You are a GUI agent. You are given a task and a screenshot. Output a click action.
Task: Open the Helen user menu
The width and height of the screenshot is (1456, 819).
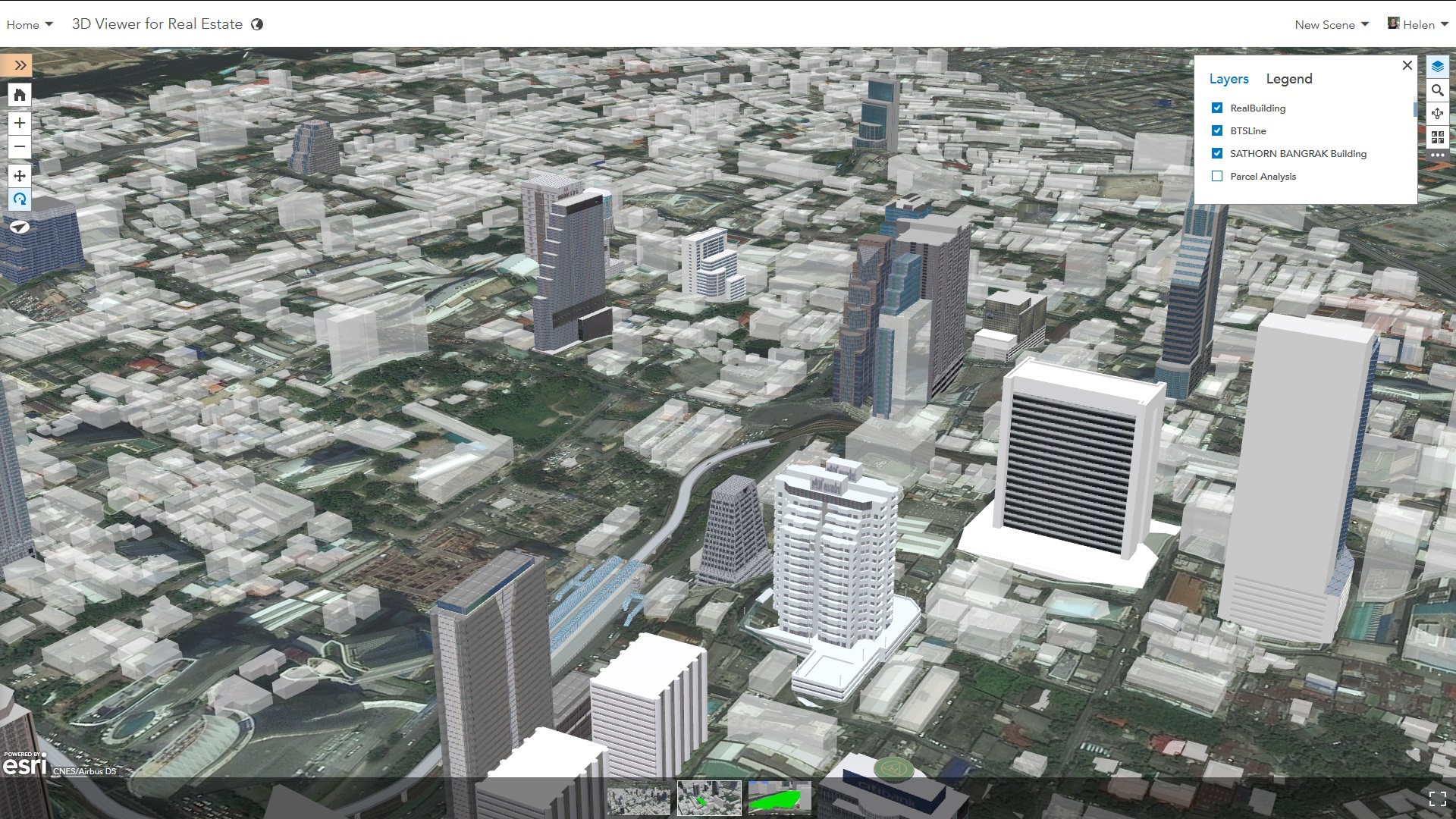[x=1417, y=24]
